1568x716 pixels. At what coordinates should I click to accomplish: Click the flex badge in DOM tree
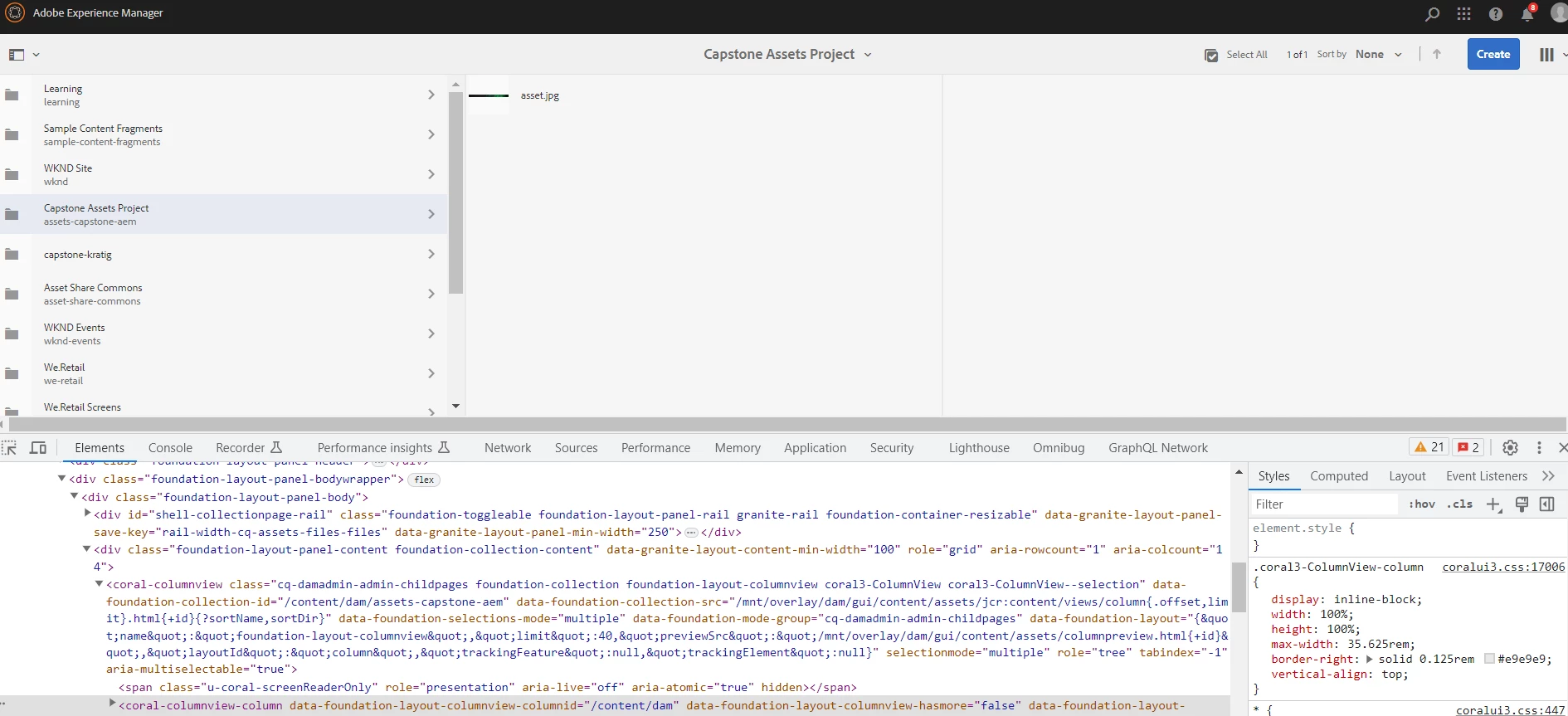click(x=424, y=480)
